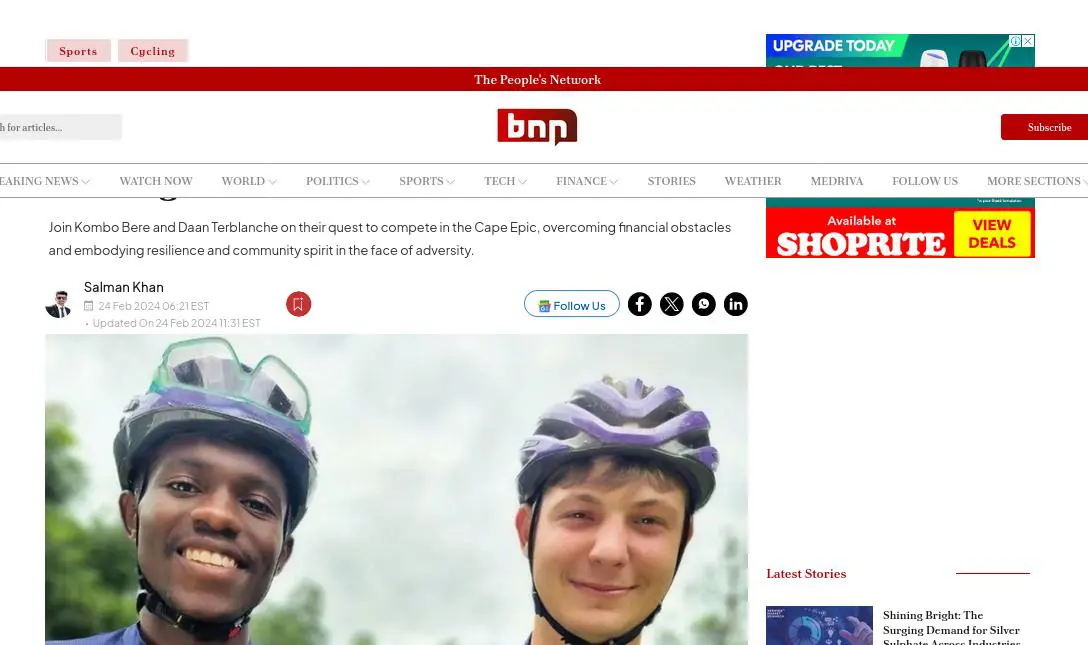This screenshot has height=645, width=1088.
Task: Click the Follow Us Google News button
Action: (572, 304)
